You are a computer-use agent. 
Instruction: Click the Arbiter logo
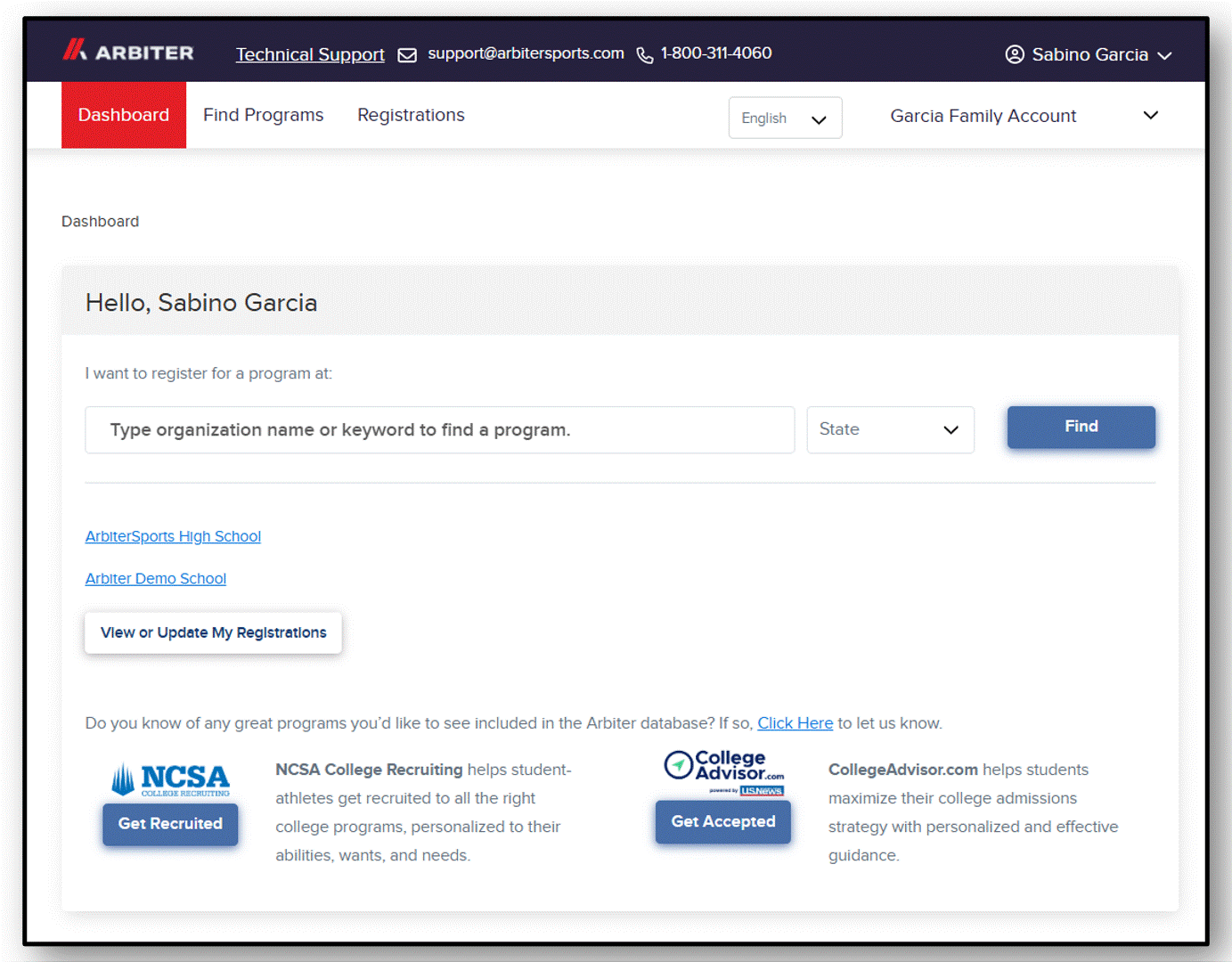128,52
